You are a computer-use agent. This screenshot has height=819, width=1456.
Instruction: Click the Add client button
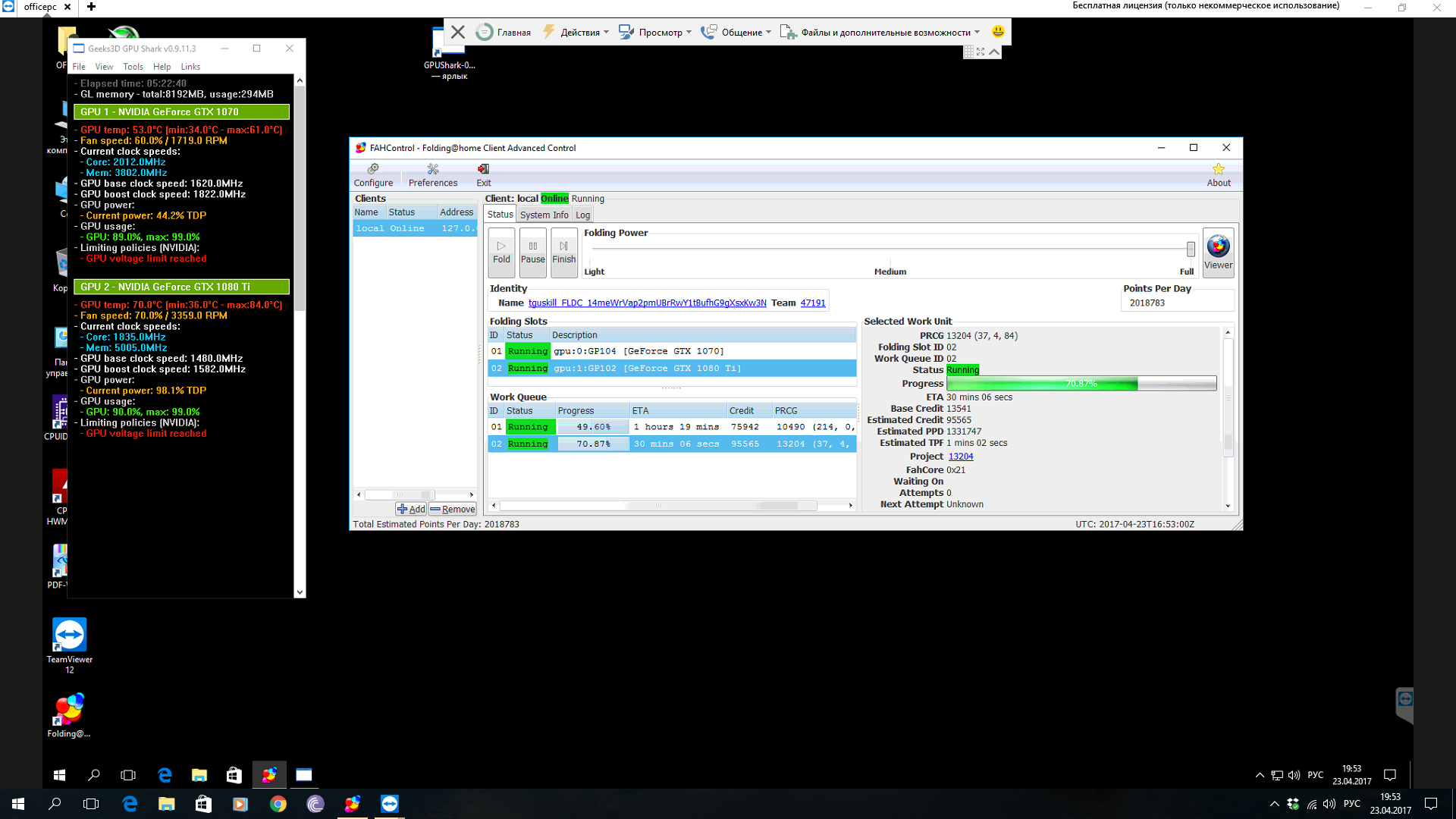coord(411,510)
